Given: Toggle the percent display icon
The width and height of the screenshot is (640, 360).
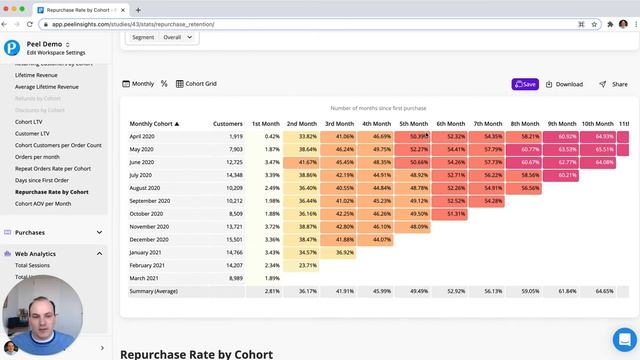Looking at the screenshot, I should coord(164,84).
